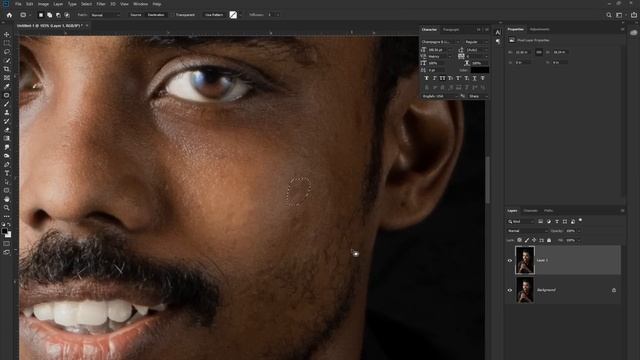Apply Faux Bold in Character panel
The image size is (640, 360).
pos(427,78)
